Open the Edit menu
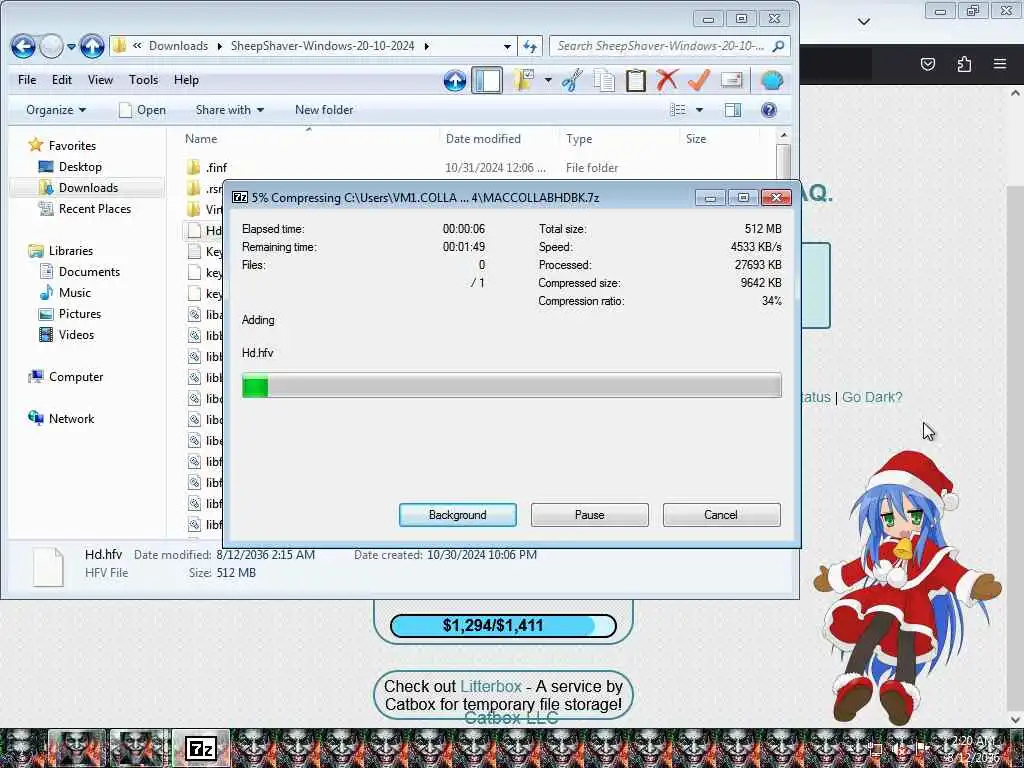1024x768 pixels. [61, 80]
